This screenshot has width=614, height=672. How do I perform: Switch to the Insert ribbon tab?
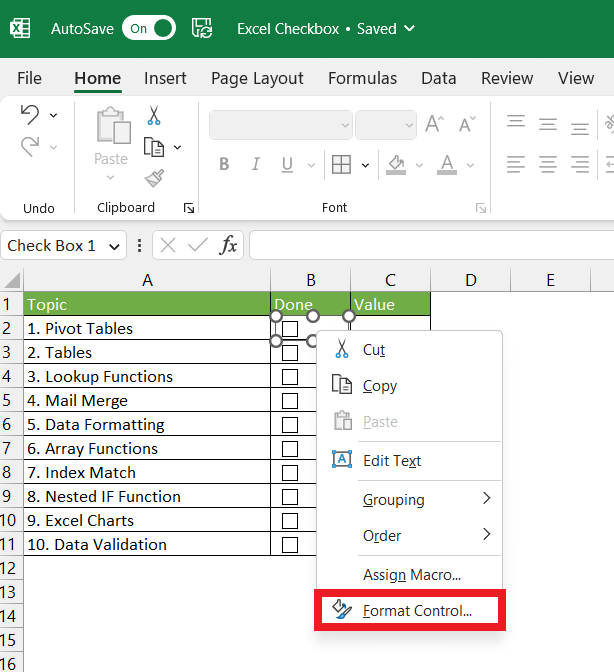165,78
